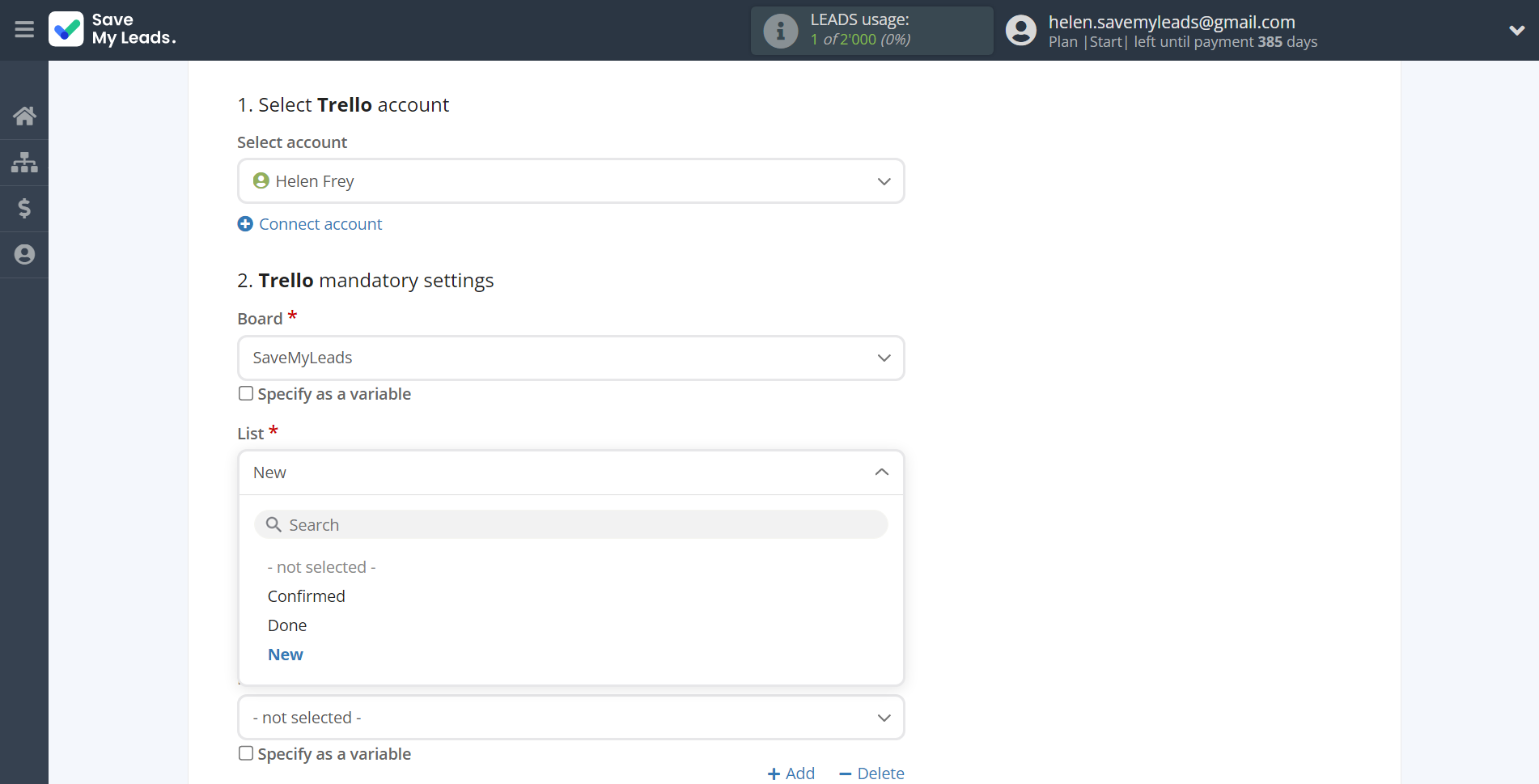This screenshot has width=1539, height=784.
Task: Click the Helen Frey account avatar icon
Action: 261,180
